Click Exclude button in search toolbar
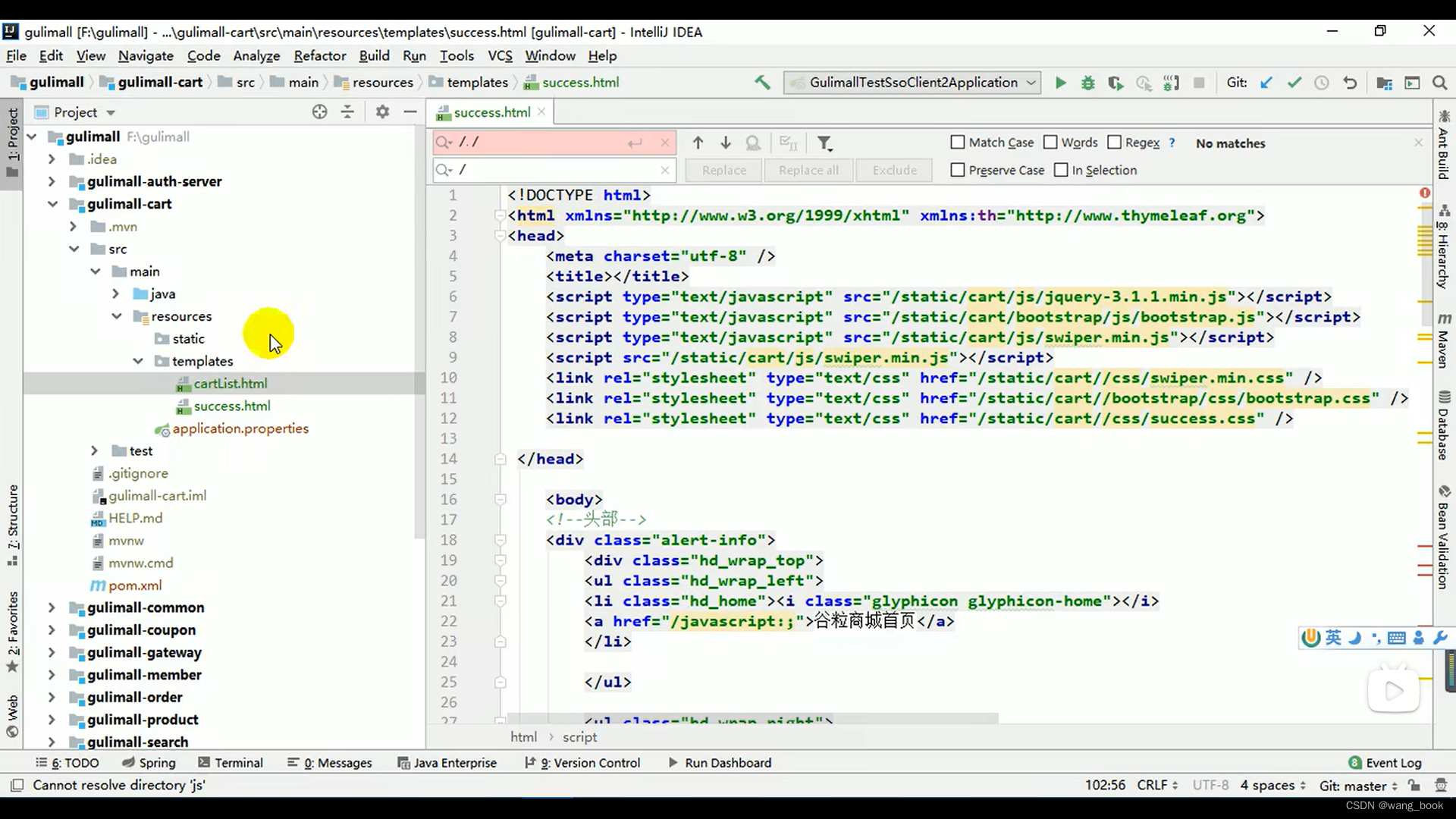Screen dimensions: 1456x819 pos(895,169)
